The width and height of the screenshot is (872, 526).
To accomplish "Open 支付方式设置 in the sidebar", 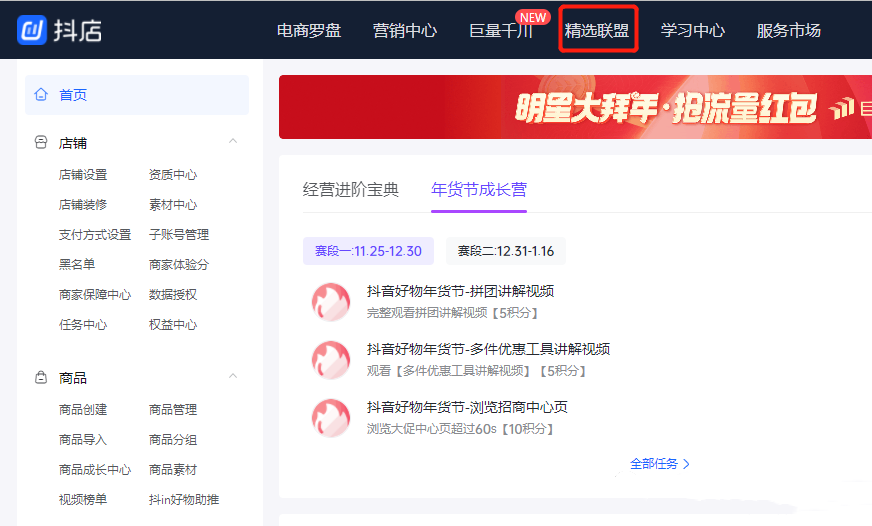I will (95, 235).
